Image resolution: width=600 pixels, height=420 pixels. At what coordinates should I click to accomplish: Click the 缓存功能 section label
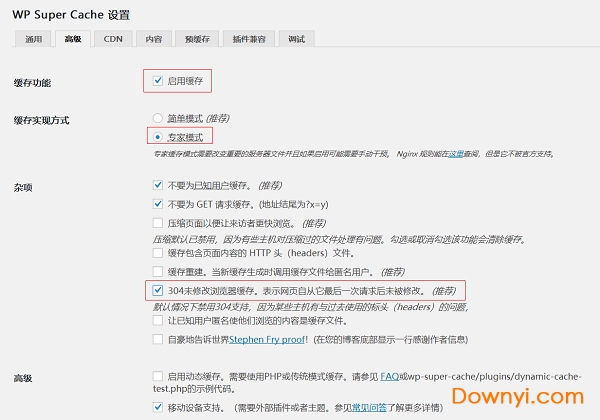[x=32, y=83]
